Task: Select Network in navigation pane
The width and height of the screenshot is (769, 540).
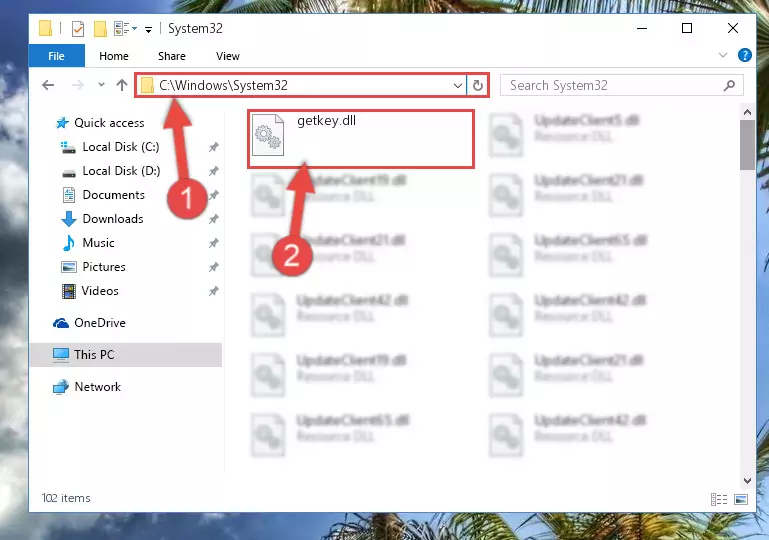Action: pyautogui.click(x=98, y=386)
